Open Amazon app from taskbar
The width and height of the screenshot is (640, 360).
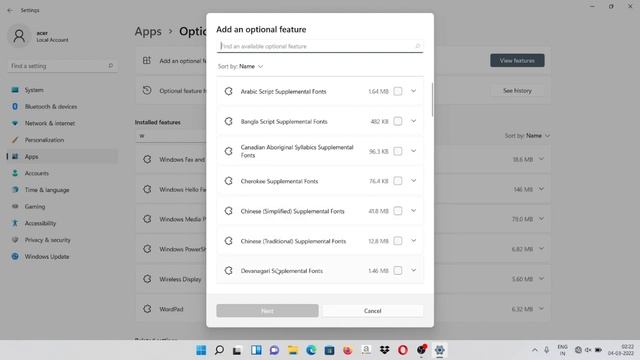click(x=366, y=350)
